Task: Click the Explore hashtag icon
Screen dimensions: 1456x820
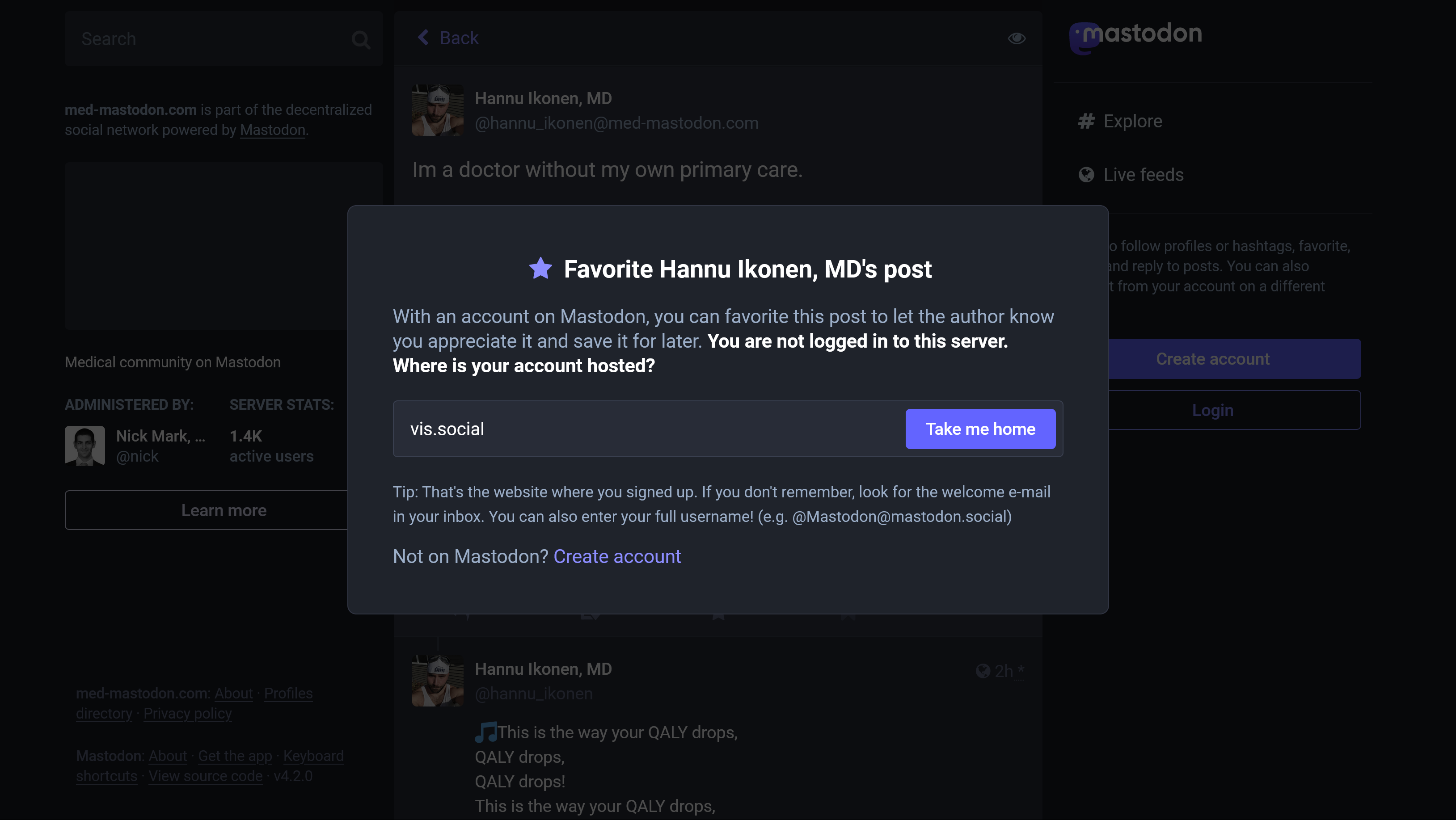Action: (x=1086, y=121)
